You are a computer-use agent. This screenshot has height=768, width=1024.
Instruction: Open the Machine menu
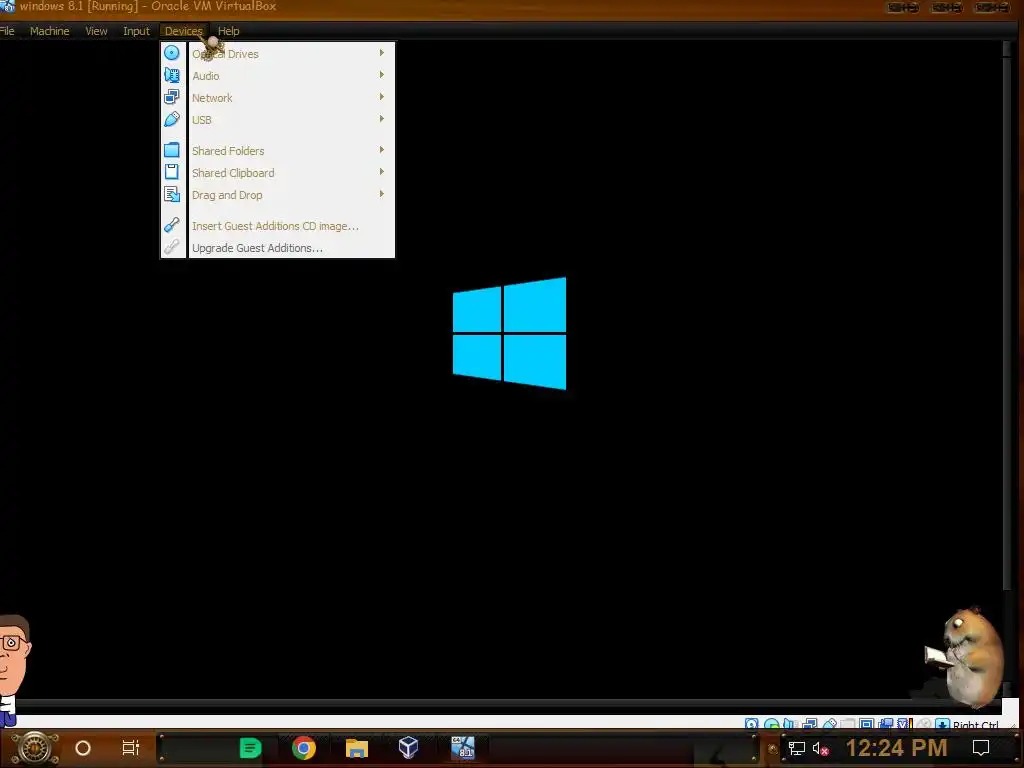49,31
